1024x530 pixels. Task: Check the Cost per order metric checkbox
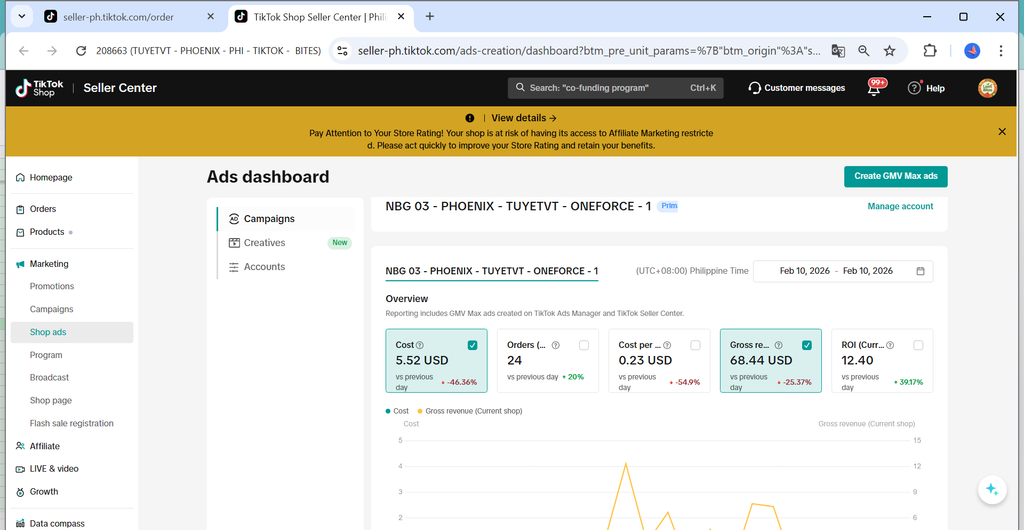pyautogui.click(x=696, y=345)
